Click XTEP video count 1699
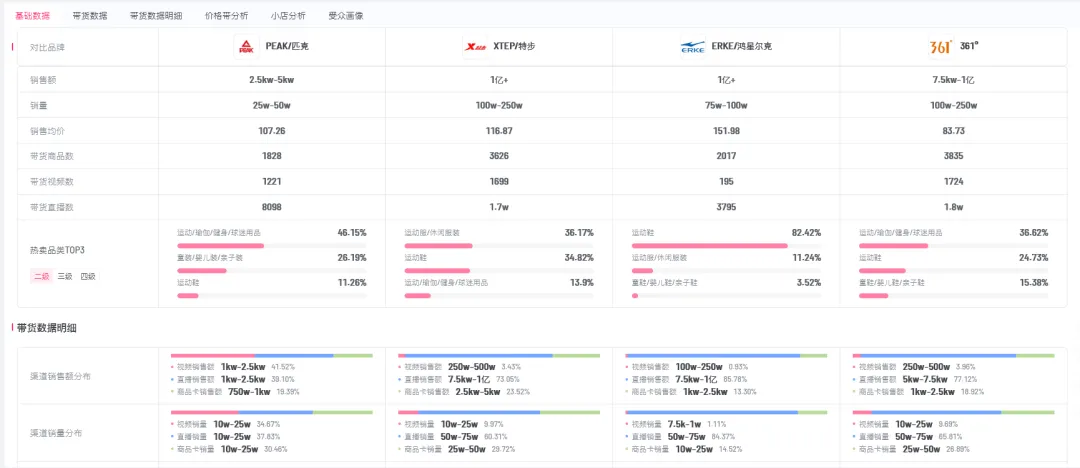The width and height of the screenshot is (1080, 468). pyautogui.click(x=499, y=182)
